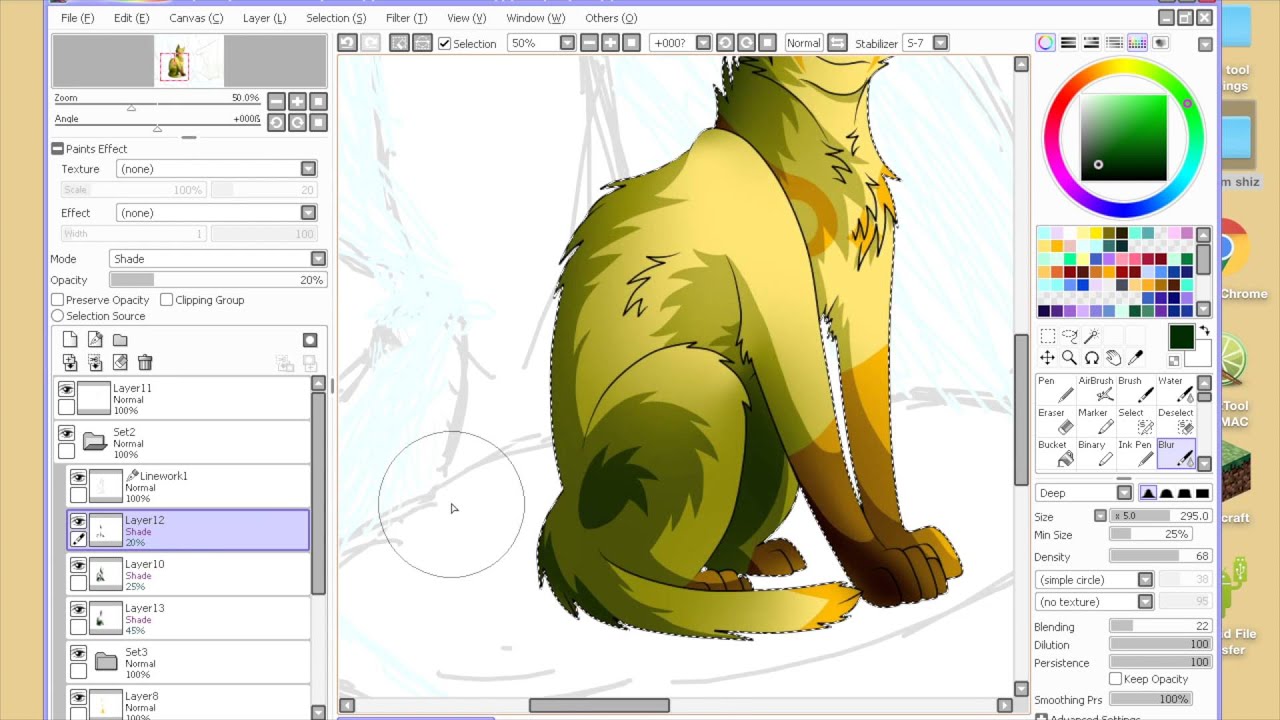Click the zoom out minus button in navigator
The image size is (1280, 720).
[x=276, y=101]
